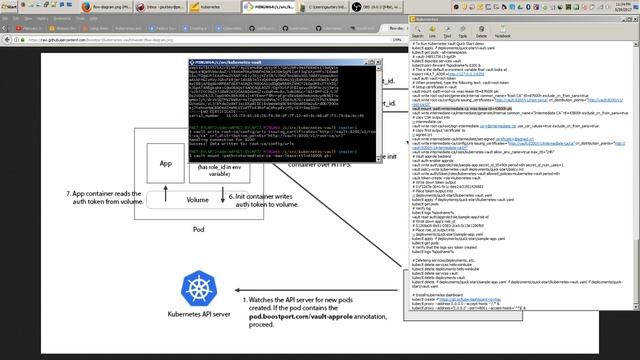This screenshot has width=640, height=360.
Task: Click the black circular OBS tray icon
Action: 456,7
